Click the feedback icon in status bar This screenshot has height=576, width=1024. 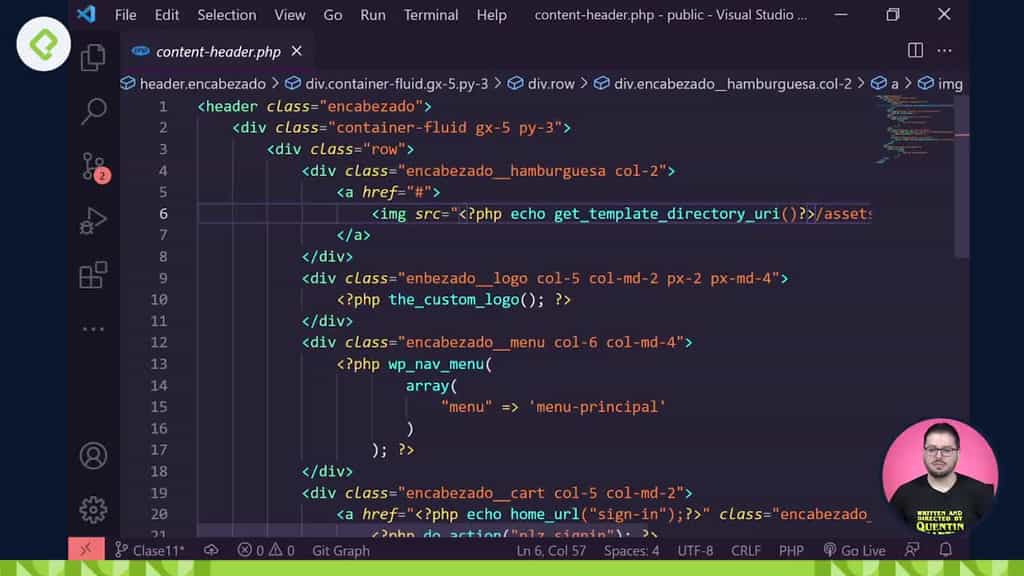pyautogui.click(x=912, y=550)
